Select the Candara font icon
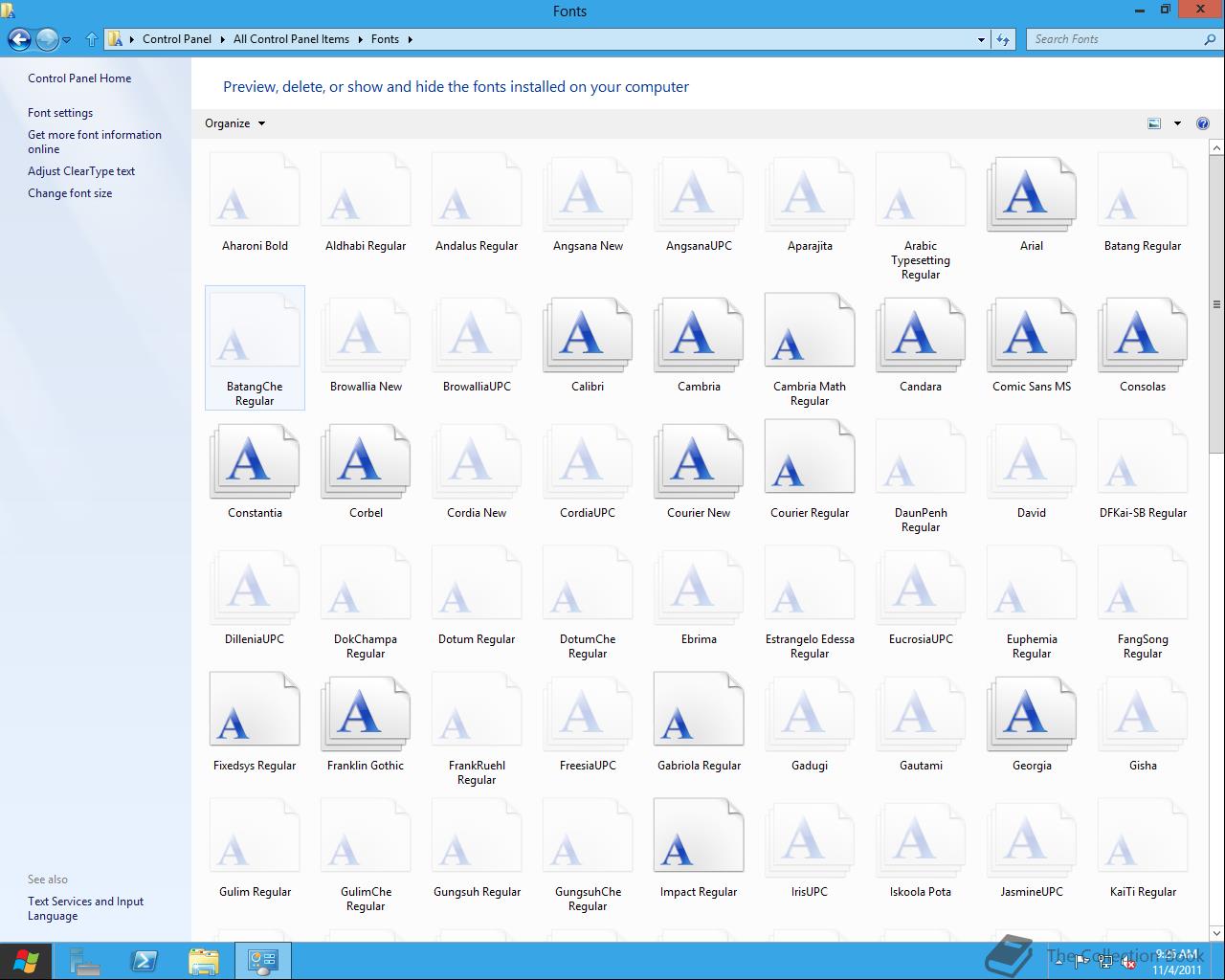1225x980 pixels. 921,336
